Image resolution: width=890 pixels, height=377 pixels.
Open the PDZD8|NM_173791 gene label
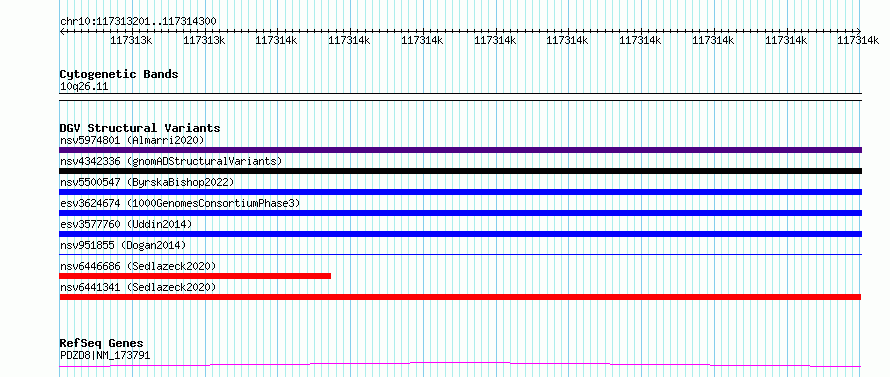pos(105,356)
